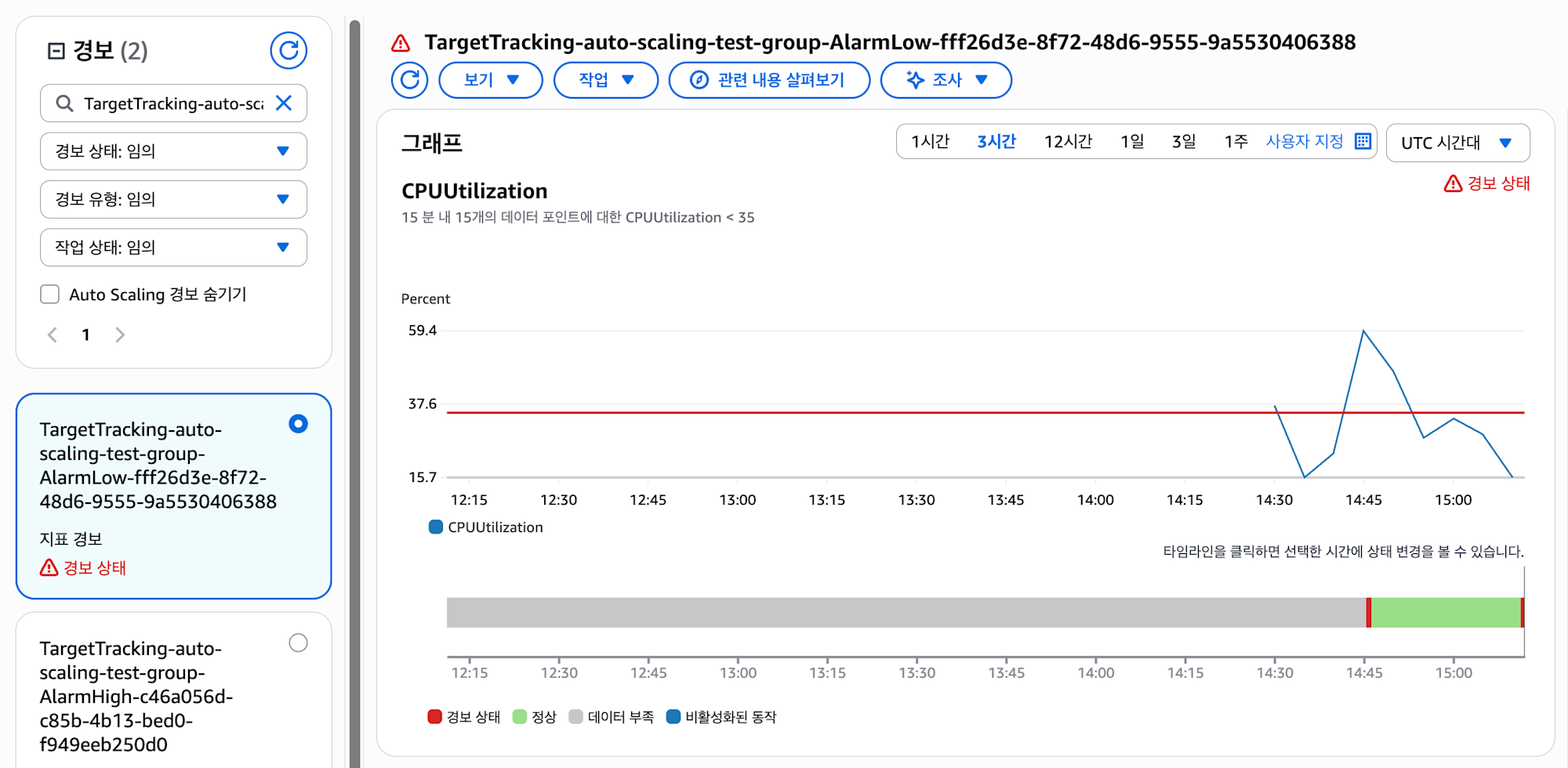
Task: Collapse the 경보 (2) panel toggle
Action: coord(56,51)
